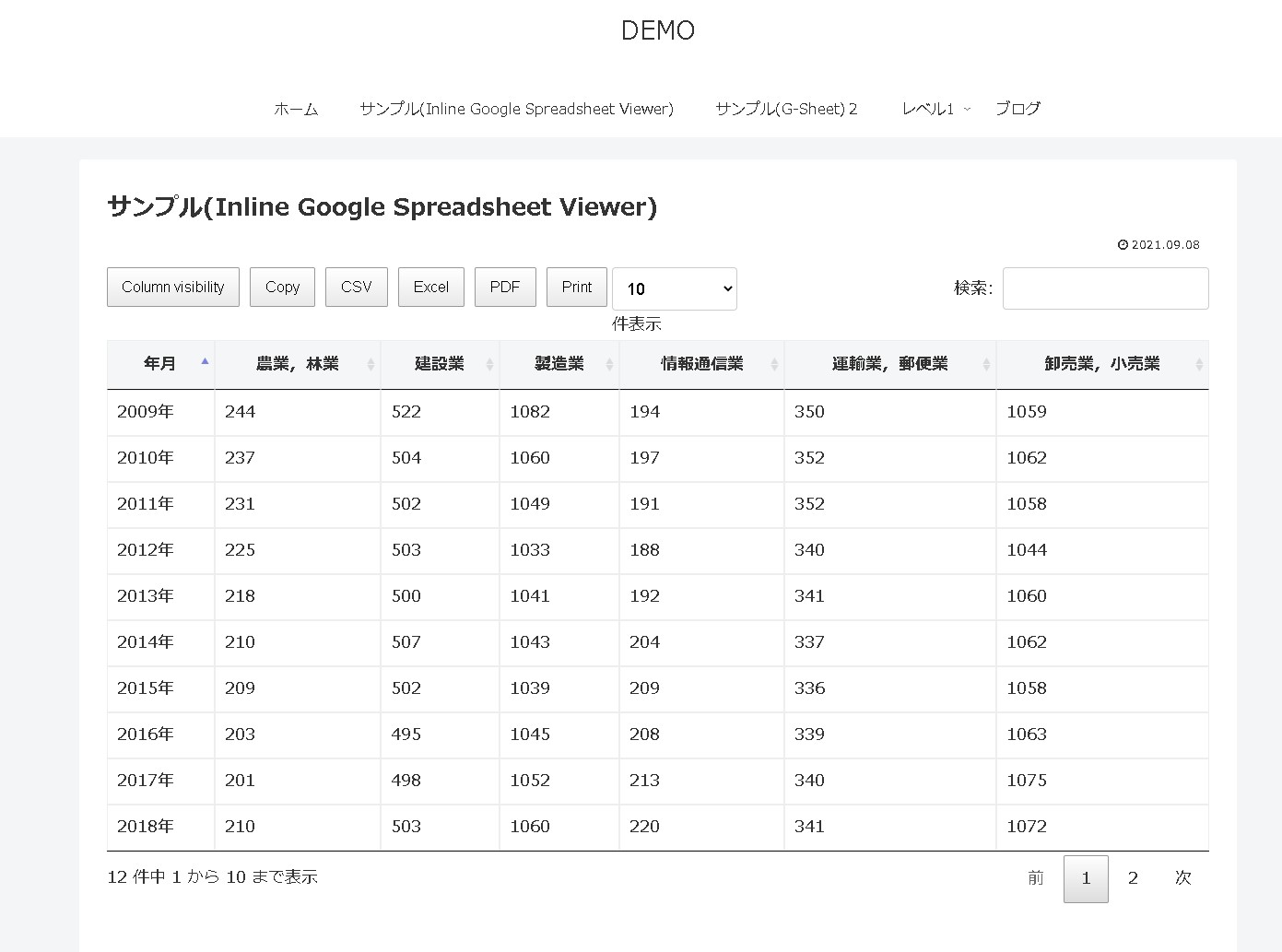Open the rows-per-page dropdown showing 10

674,288
